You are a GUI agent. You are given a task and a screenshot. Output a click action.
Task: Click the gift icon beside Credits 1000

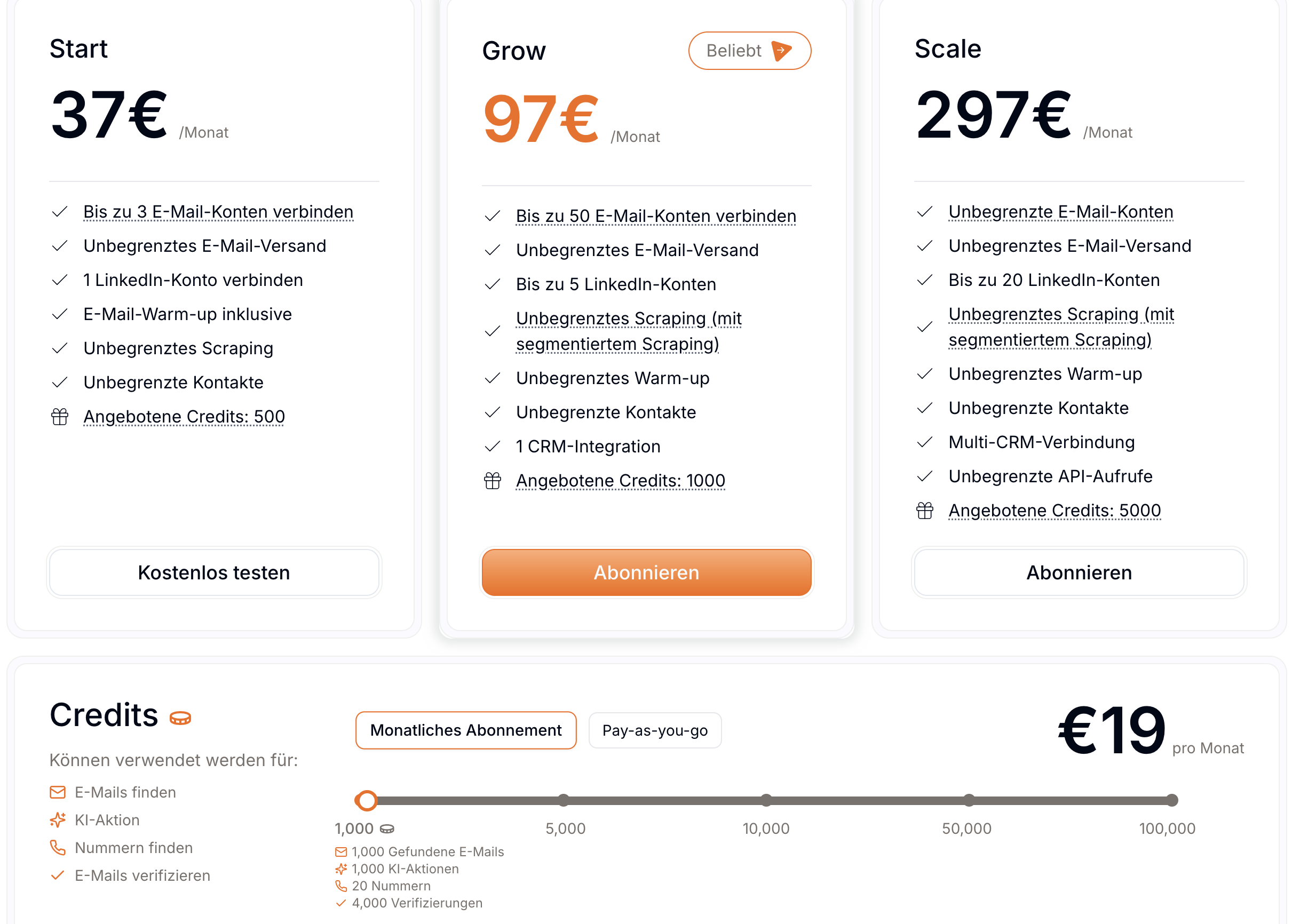tap(493, 481)
